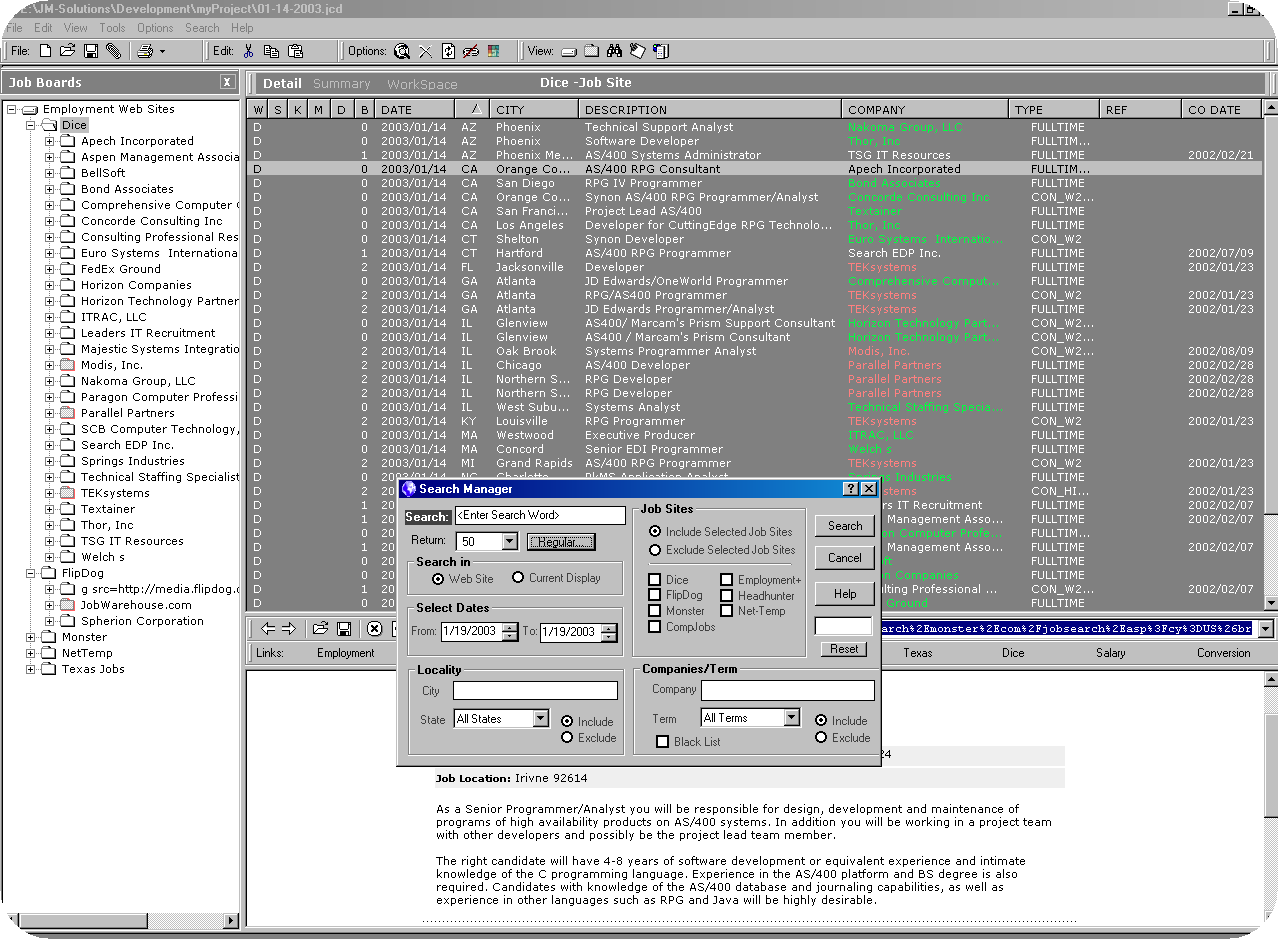Select the Current Display radio button
The height and width of the screenshot is (940, 1279).
tap(518, 578)
